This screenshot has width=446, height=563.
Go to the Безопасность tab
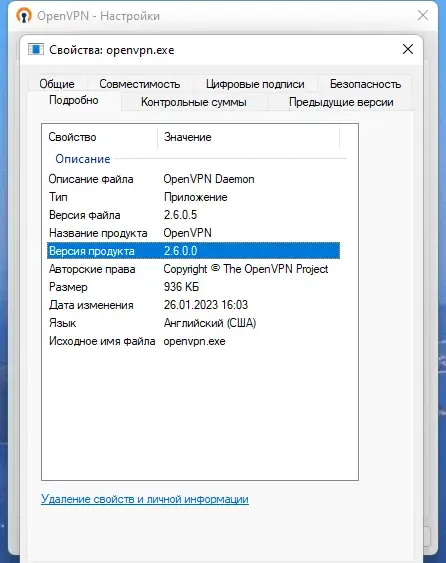365,84
